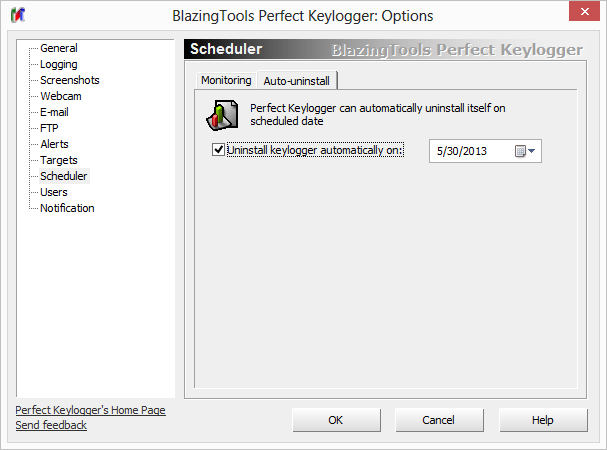Viewport: 607px width, 450px height.
Task: Open the calendar picker icon in date field
Action: point(520,151)
